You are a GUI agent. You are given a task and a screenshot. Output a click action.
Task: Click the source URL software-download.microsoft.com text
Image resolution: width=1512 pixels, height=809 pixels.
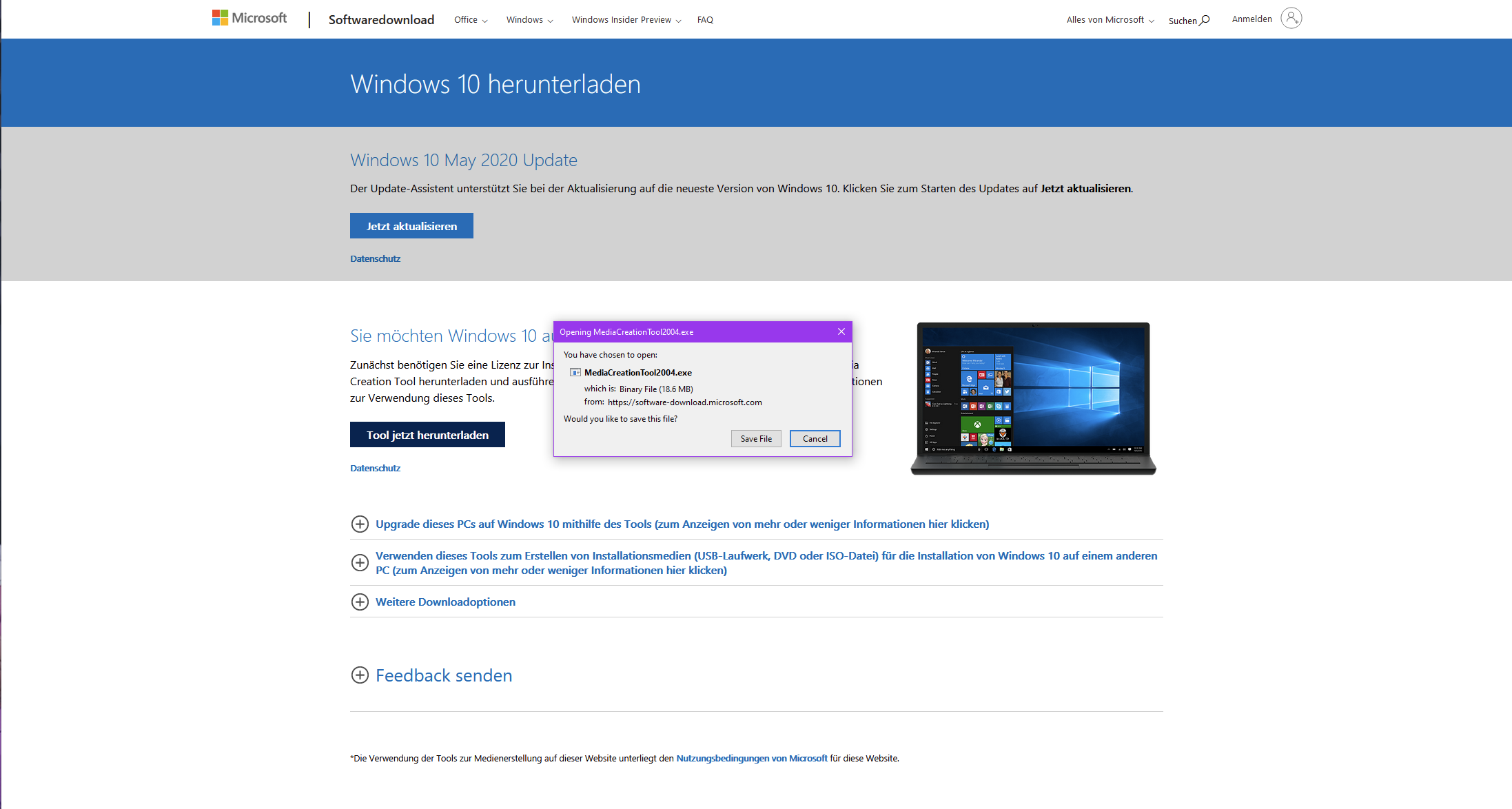click(x=685, y=402)
